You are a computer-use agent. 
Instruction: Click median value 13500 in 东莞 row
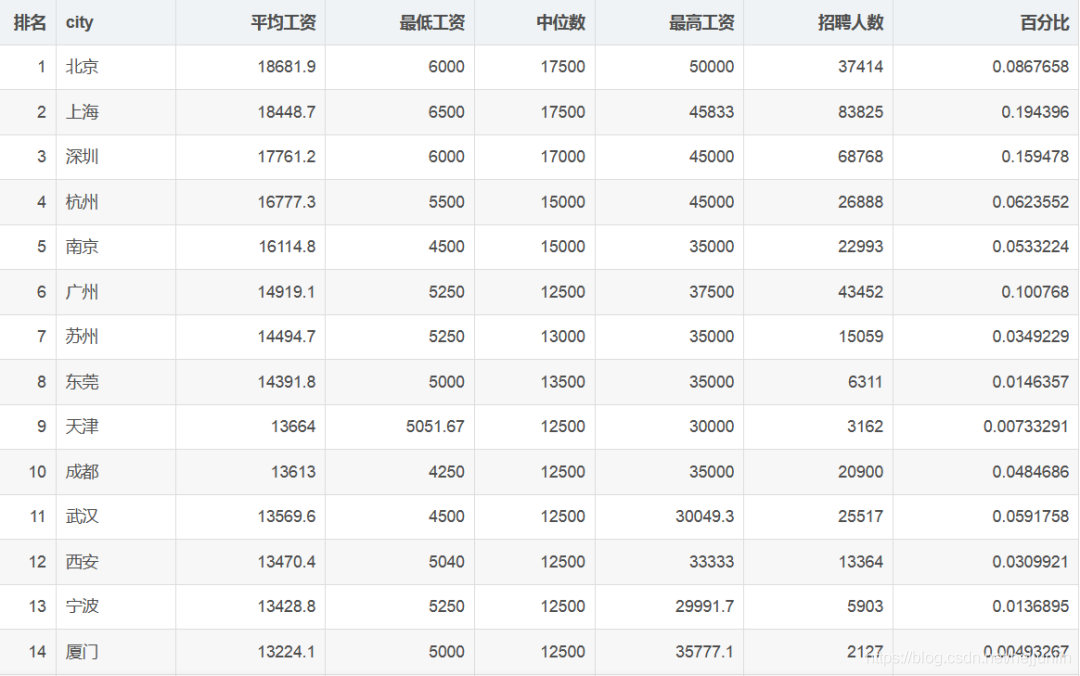click(x=563, y=382)
